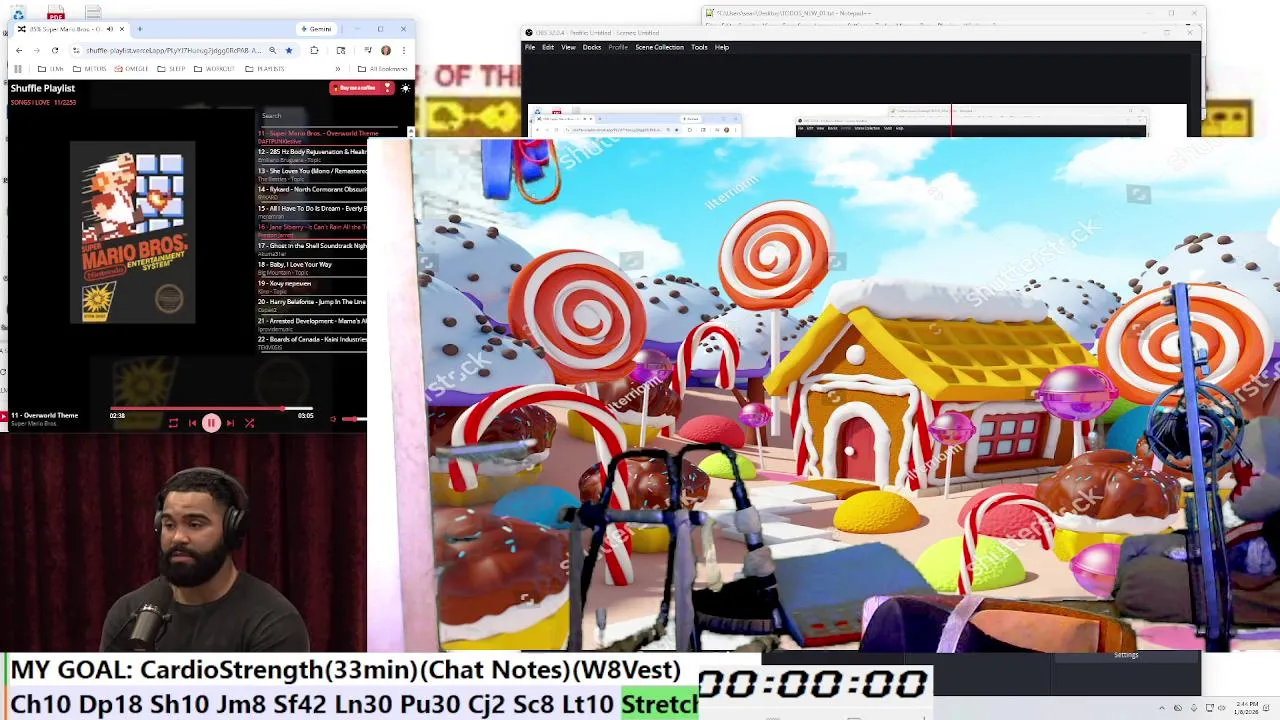Open the browser extensions puzzle icon

point(315,50)
